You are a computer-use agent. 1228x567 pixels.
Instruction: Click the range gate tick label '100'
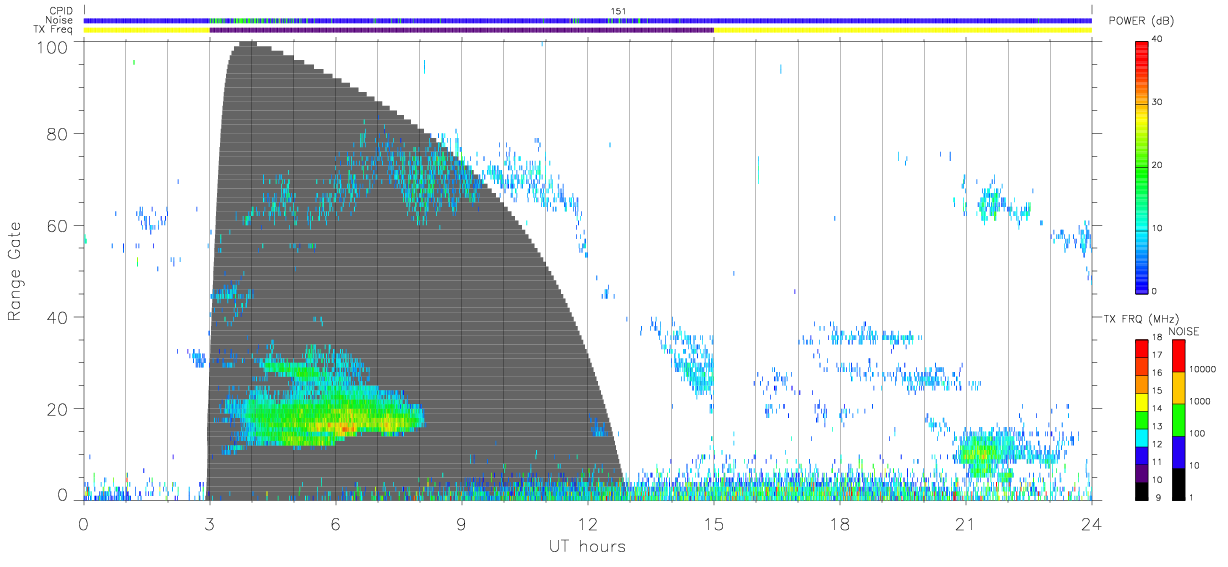tap(52, 46)
